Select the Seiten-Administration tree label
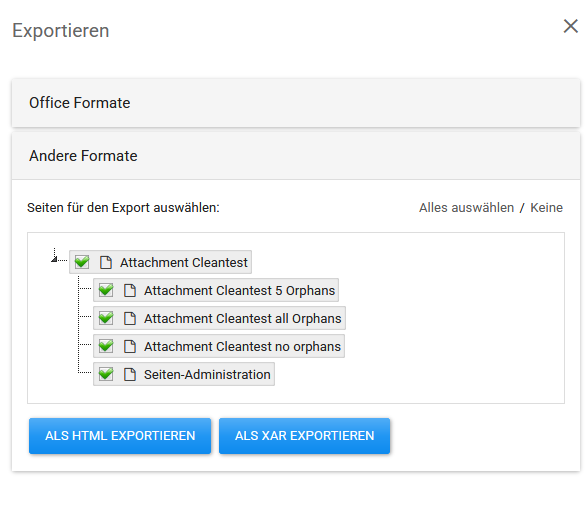The image size is (587, 507). coord(207,374)
